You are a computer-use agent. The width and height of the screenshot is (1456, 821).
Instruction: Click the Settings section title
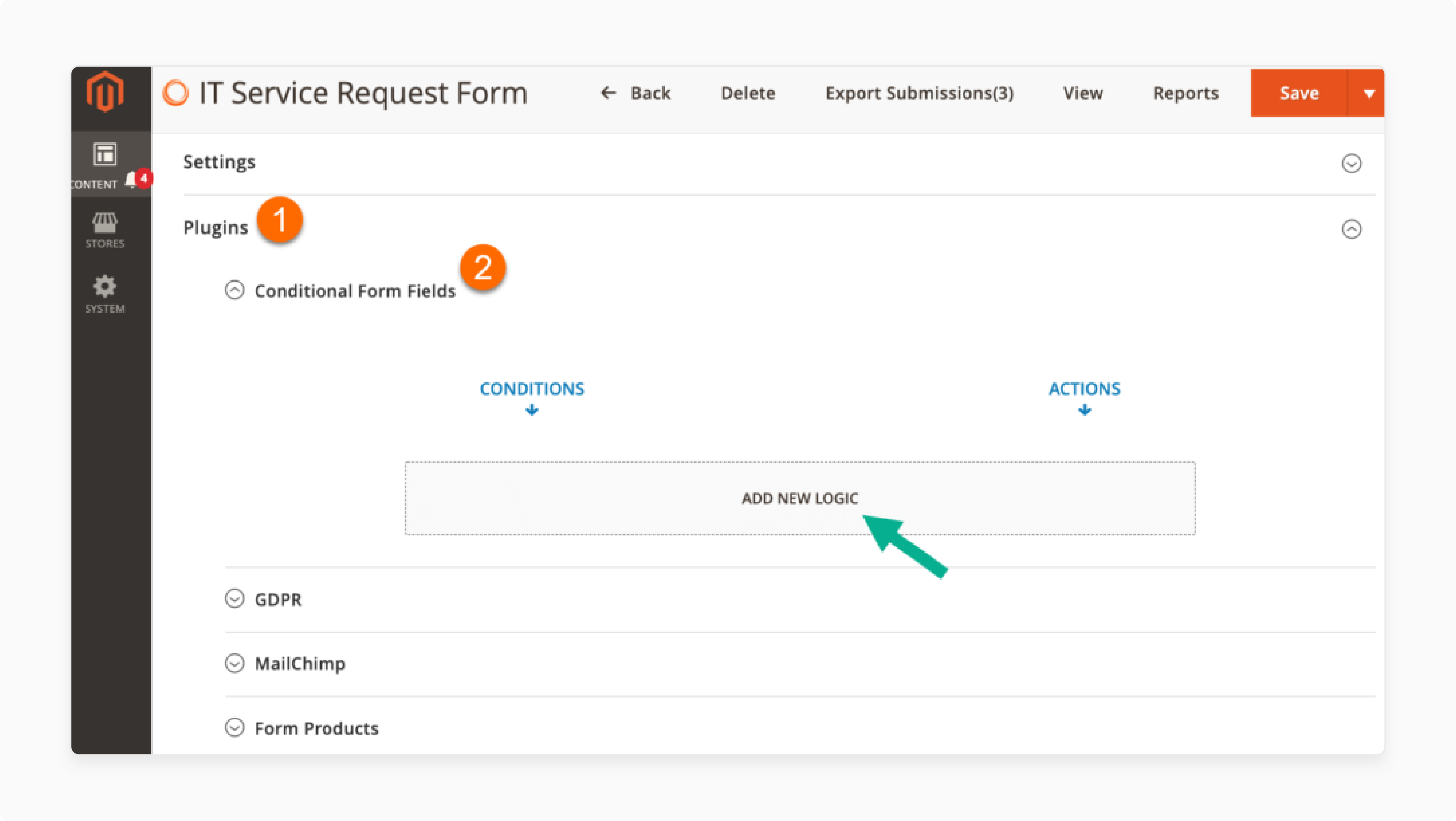(219, 162)
